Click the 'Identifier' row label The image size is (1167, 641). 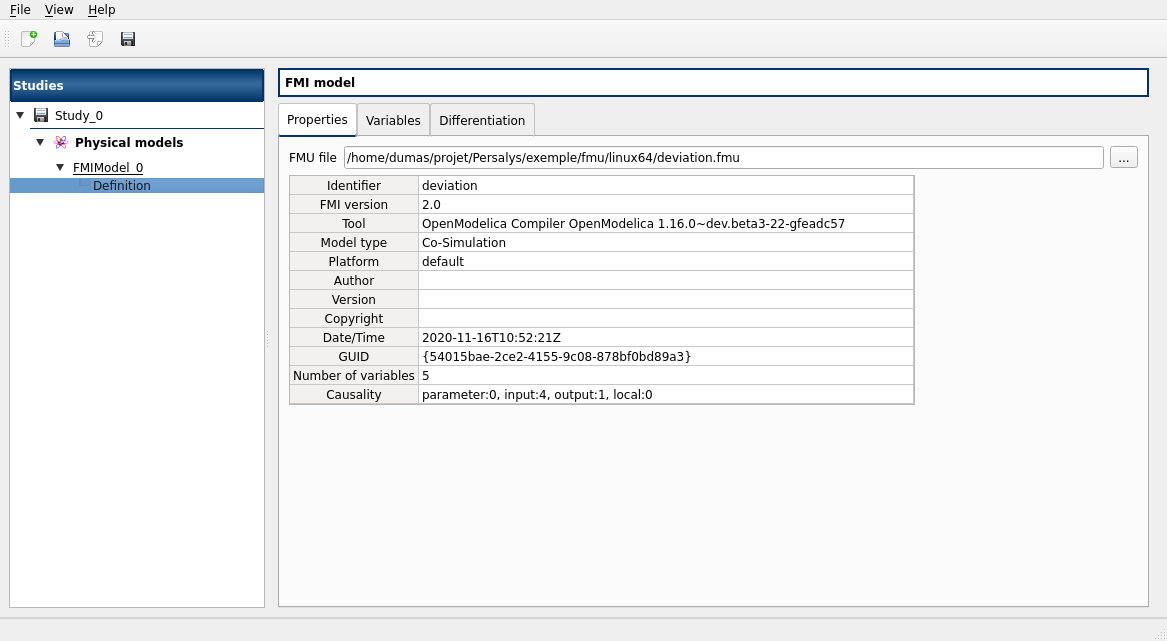pyautogui.click(x=354, y=185)
